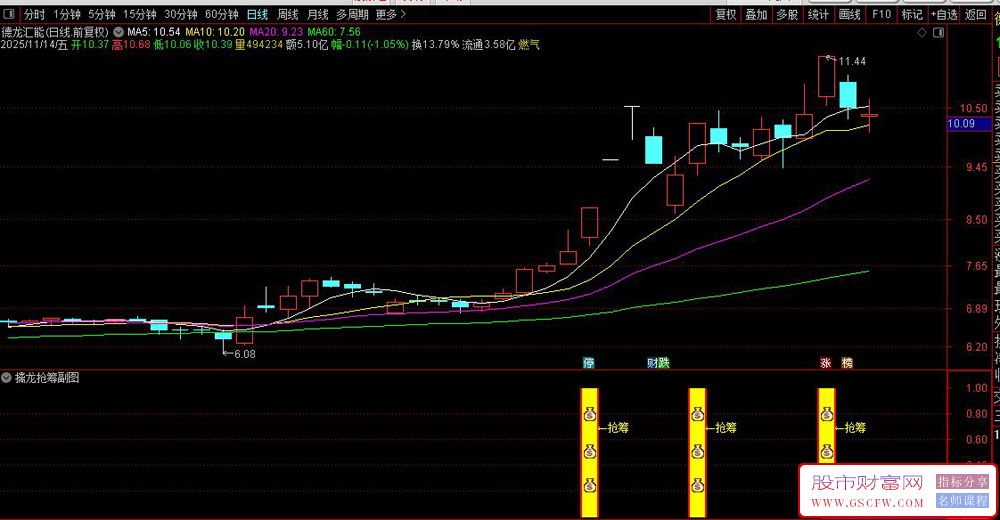Click the 6.89 price axis label
Image resolution: width=1000 pixels, height=520 pixels.
coord(976,309)
